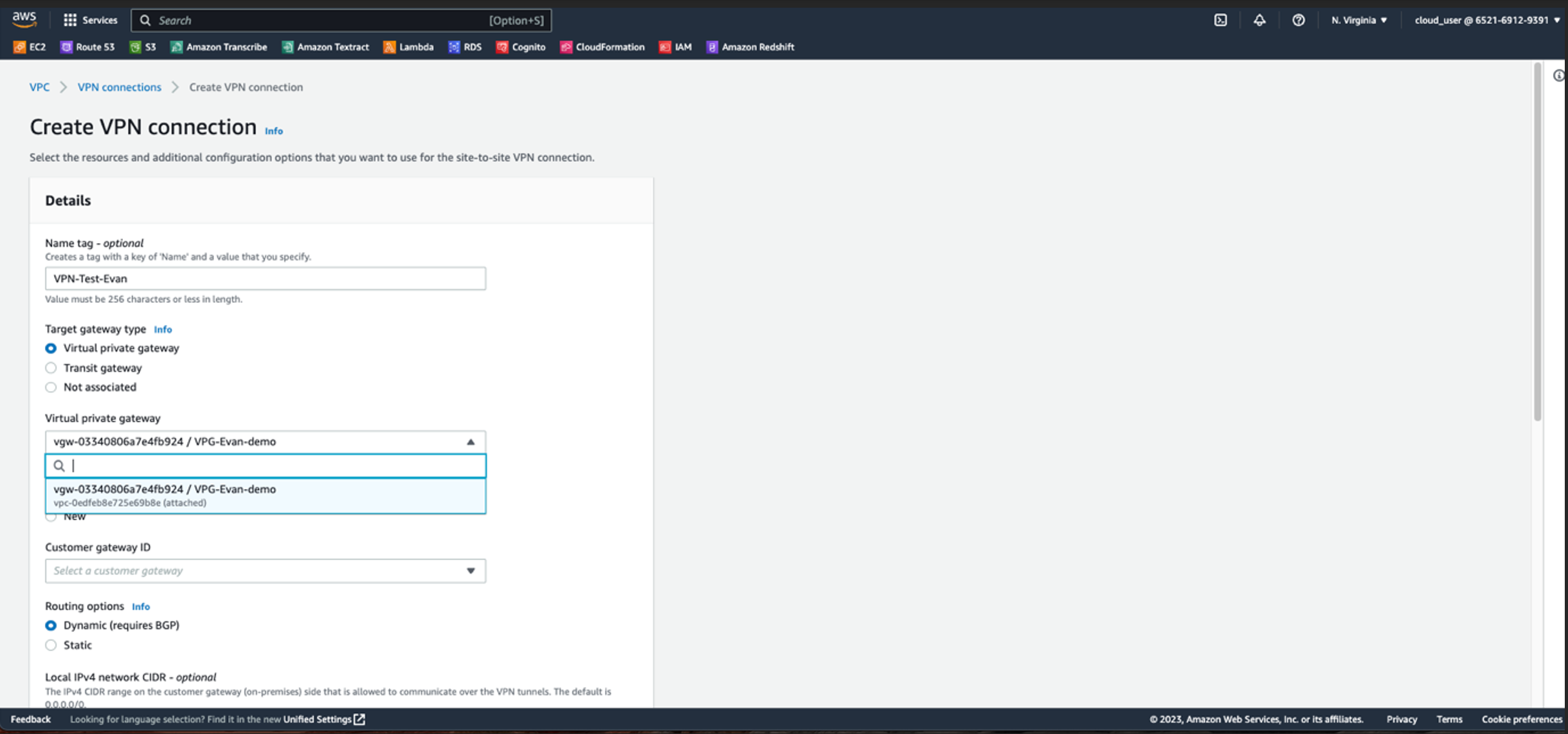Select the Not associated radio option
Viewport: 1568px width, 734px height.
51,387
